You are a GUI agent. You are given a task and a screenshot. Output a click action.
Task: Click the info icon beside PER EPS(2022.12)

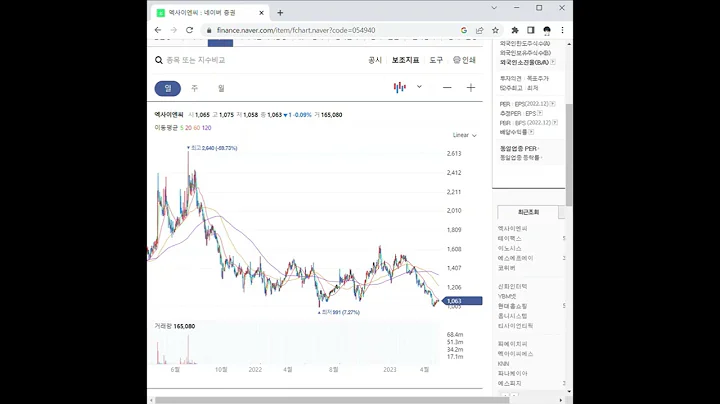click(x=553, y=104)
